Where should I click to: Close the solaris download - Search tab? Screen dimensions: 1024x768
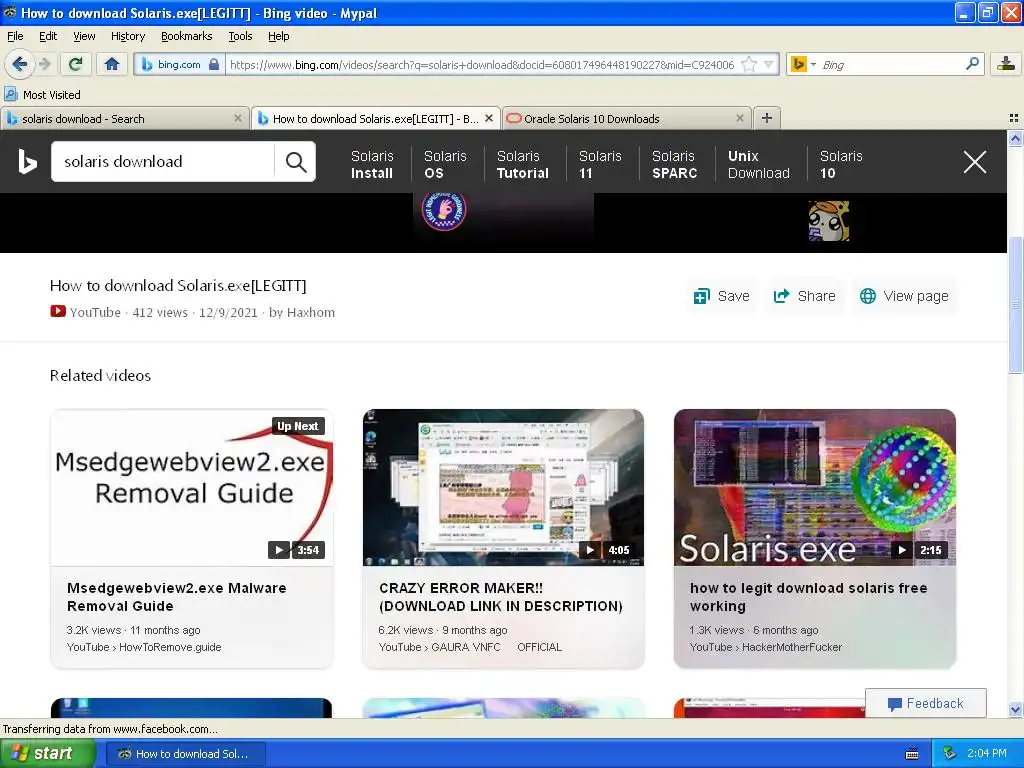[238, 118]
